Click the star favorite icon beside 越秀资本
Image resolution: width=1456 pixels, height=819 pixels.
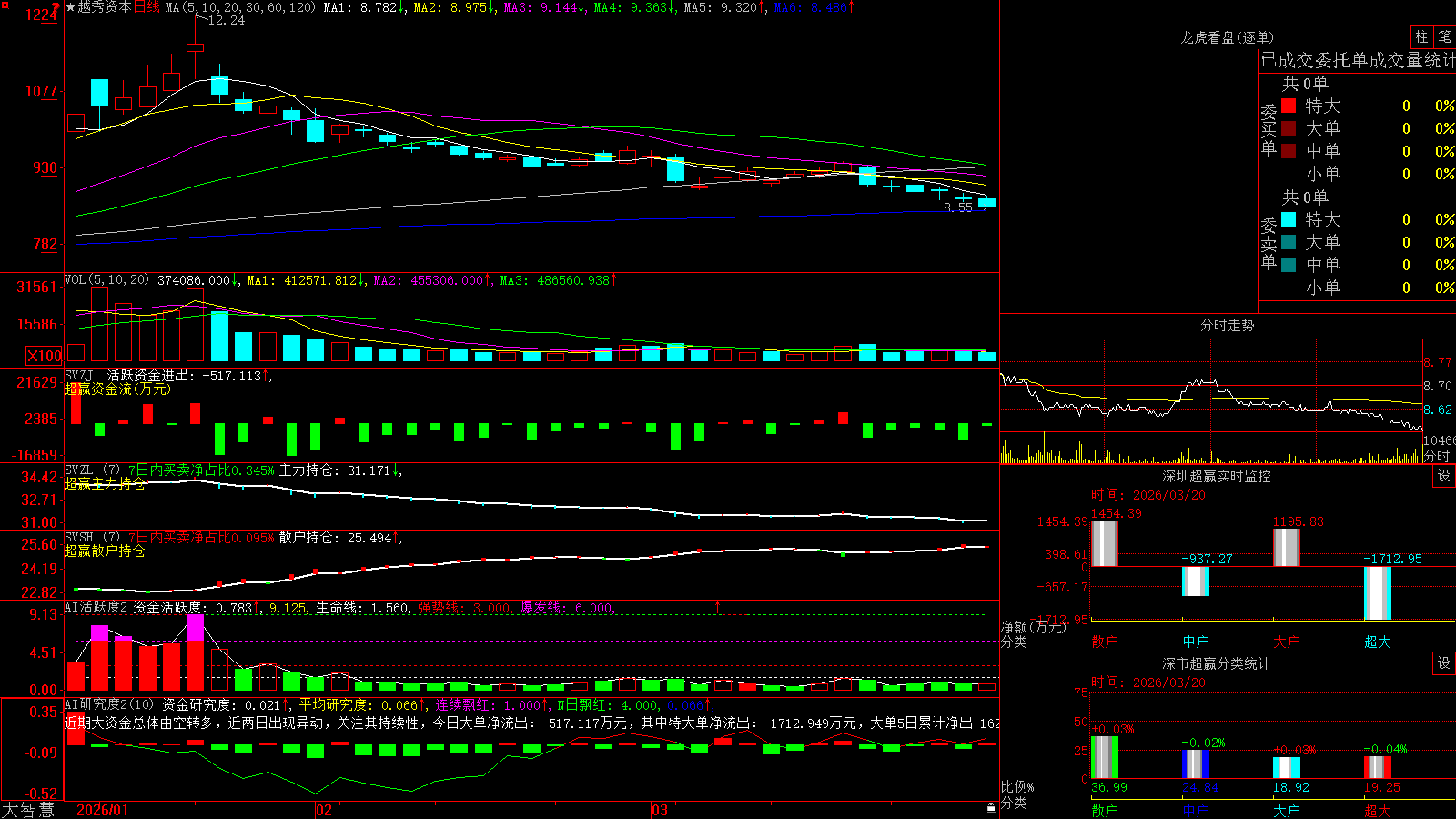[x=70, y=7]
